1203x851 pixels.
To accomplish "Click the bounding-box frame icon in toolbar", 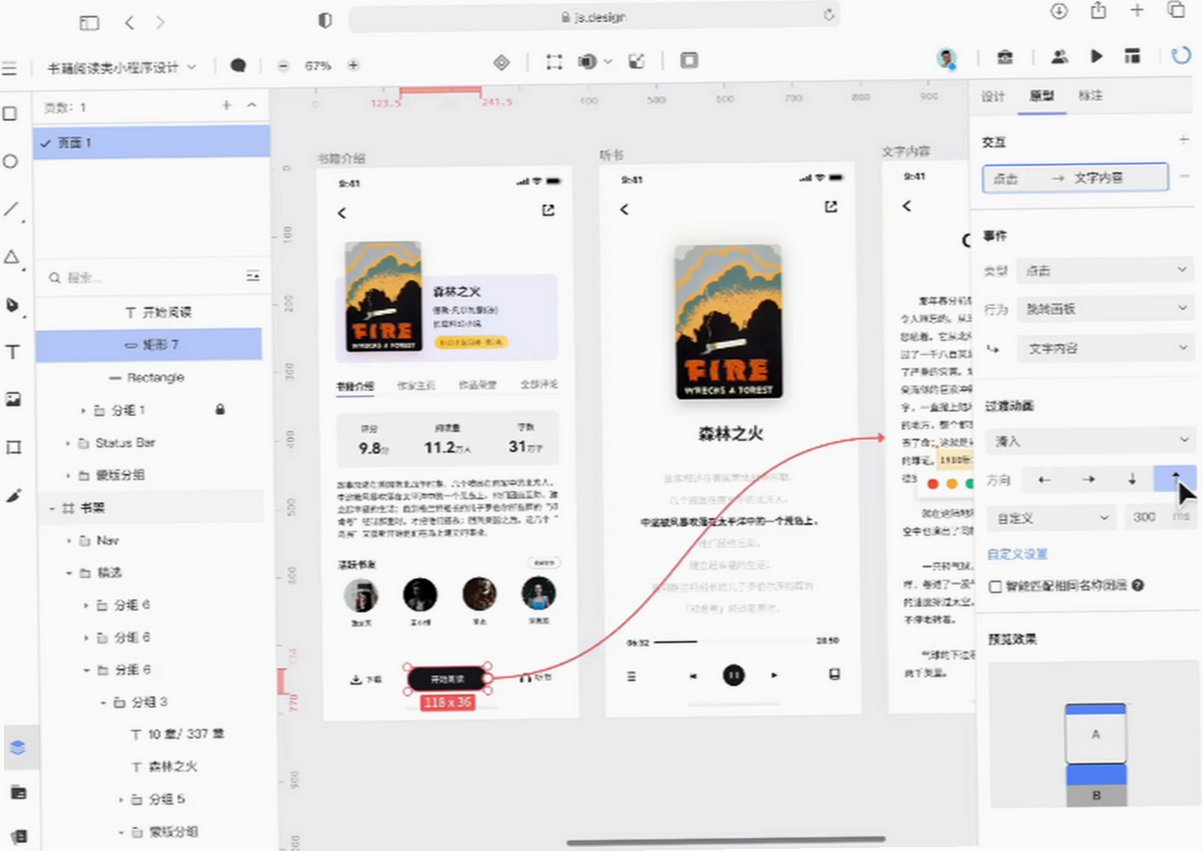I will tap(554, 62).
